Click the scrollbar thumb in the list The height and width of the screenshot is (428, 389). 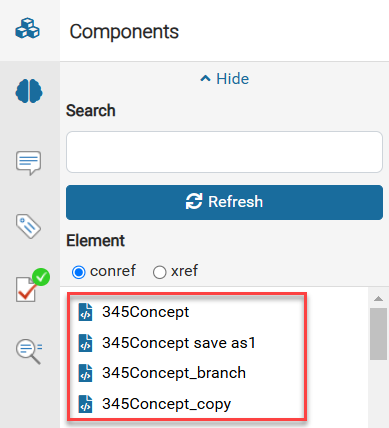point(378,334)
